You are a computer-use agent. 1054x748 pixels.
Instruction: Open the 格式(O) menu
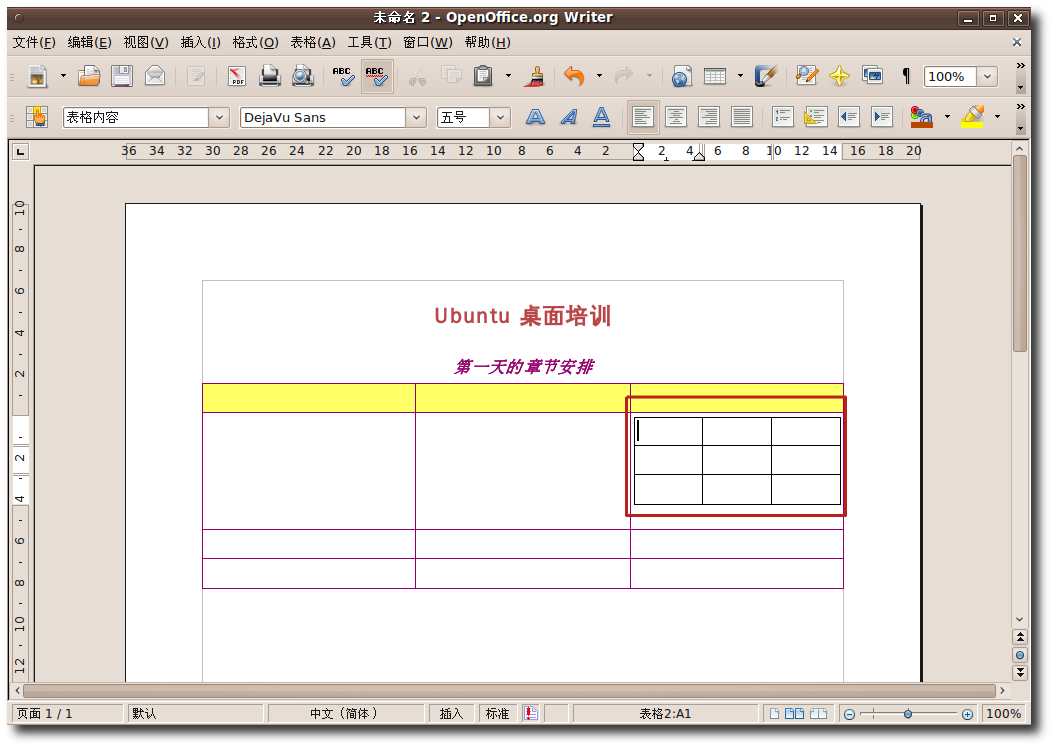pos(255,42)
